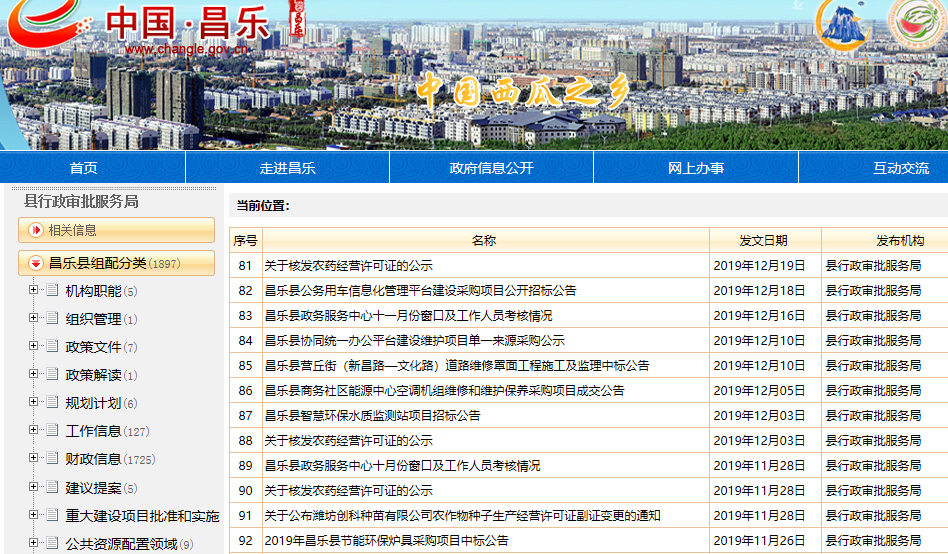Open 2019年昌乐县节能环保炉具采购项目中标公告
The height and width of the screenshot is (554, 948).
coord(386,541)
